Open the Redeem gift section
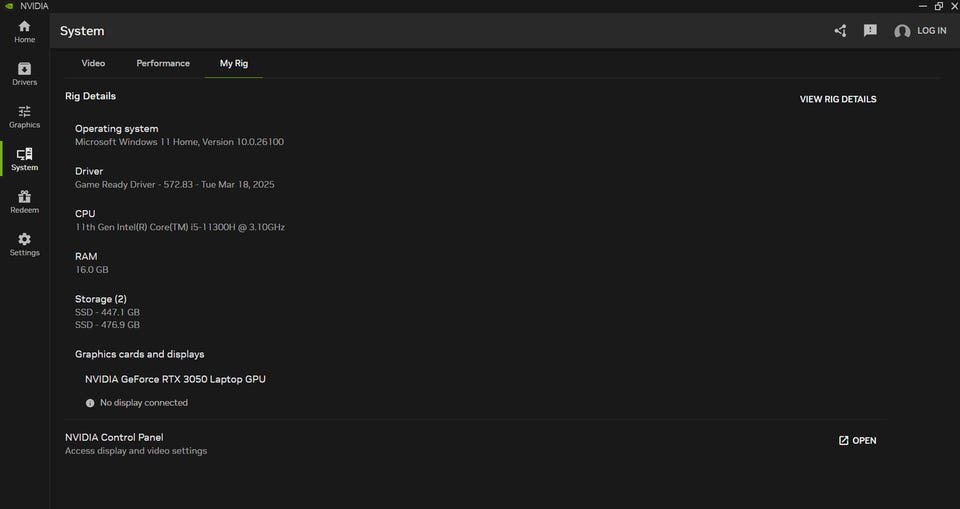Viewport: 960px width, 509px height. 24,202
